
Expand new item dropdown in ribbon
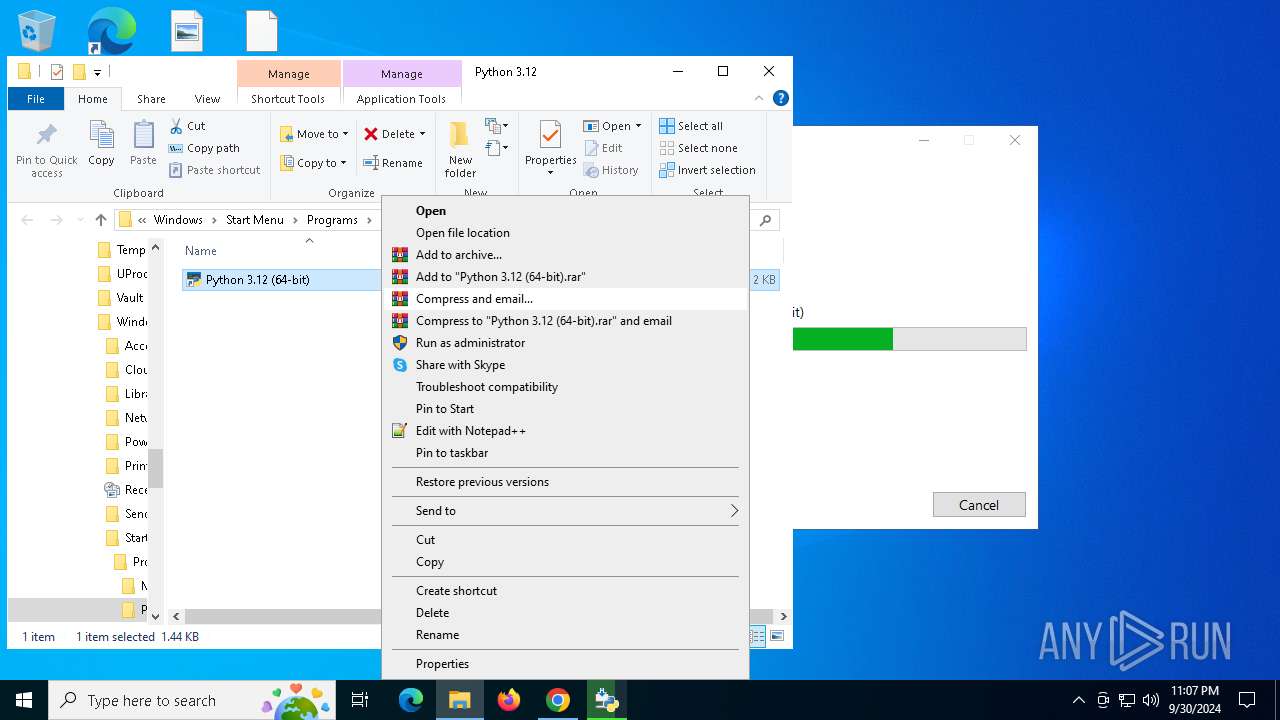pyautogui.click(x=497, y=126)
